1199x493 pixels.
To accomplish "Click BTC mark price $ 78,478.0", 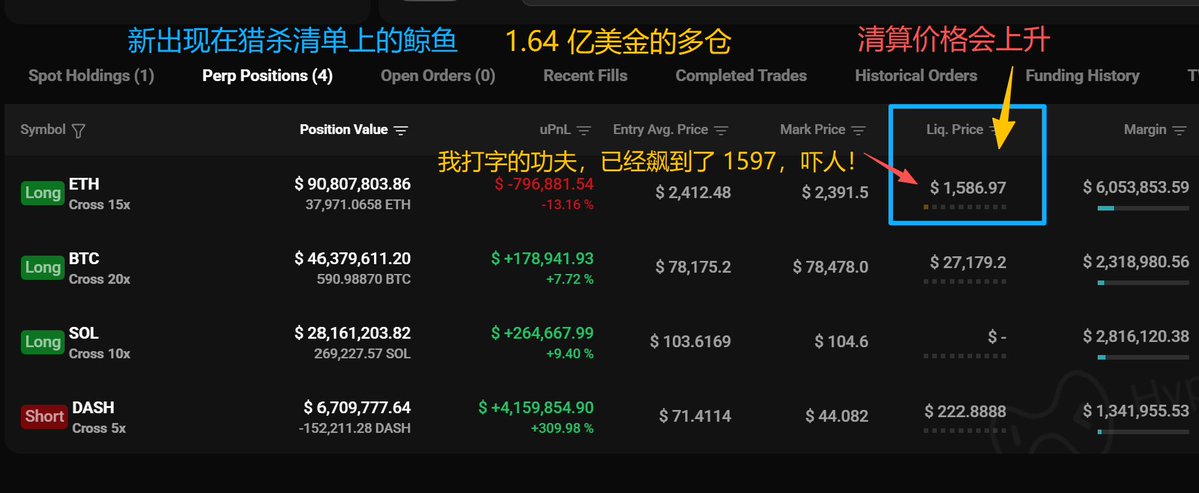I will tap(830, 267).
